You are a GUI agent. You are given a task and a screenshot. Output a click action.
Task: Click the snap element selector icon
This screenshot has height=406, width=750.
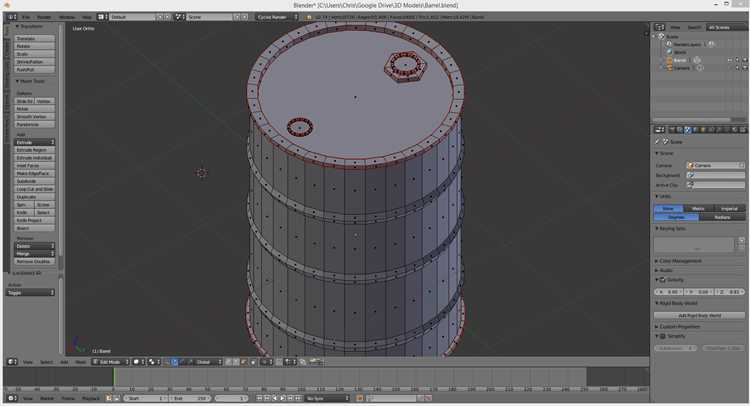coord(291,362)
